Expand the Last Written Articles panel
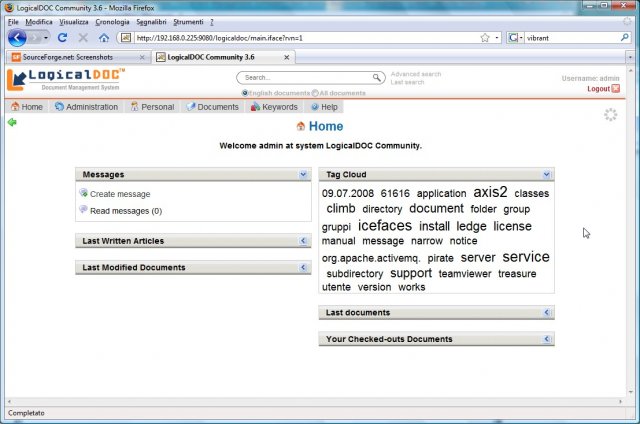Image resolution: width=640 pixels, height=424 pixels. click(x=303, y=241)
